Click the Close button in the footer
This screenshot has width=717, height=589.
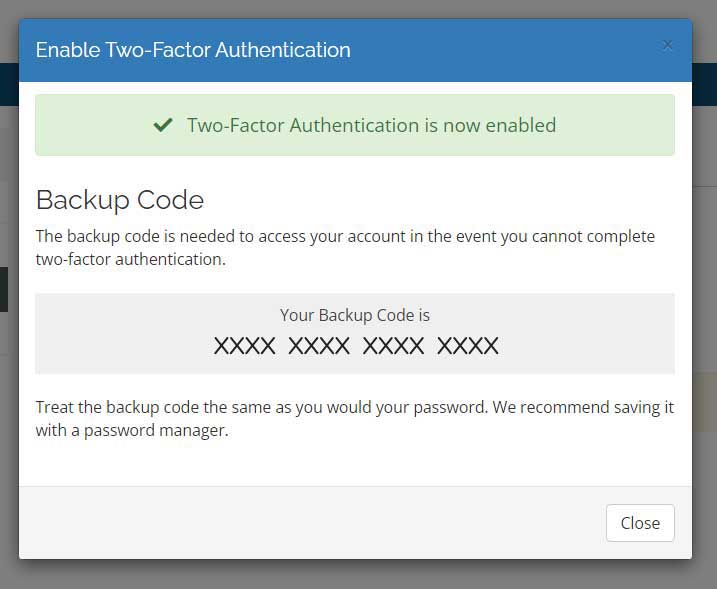pyautogui.click(x=640, y=523)
